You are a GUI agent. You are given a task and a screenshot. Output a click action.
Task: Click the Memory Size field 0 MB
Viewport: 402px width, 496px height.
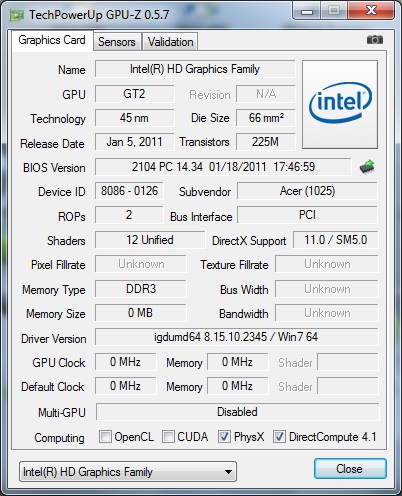141,313
